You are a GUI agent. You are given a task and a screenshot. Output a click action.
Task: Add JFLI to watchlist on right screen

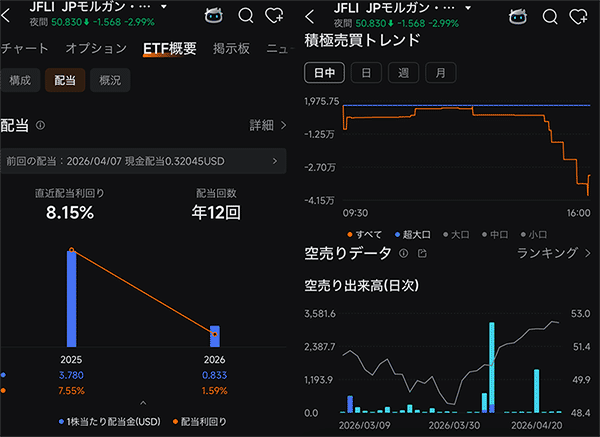coord(579,16)
